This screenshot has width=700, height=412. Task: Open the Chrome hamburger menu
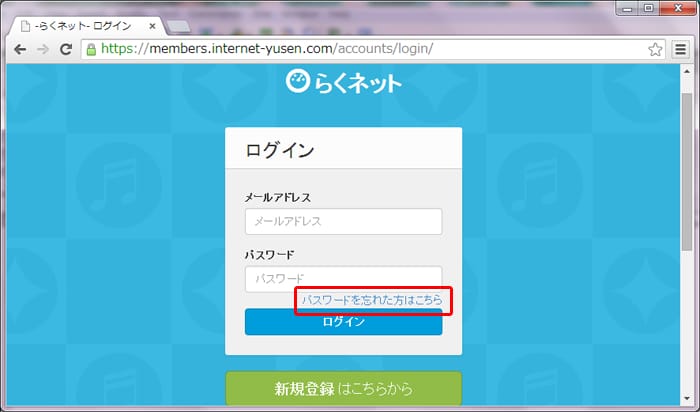(x=680, y=49)
